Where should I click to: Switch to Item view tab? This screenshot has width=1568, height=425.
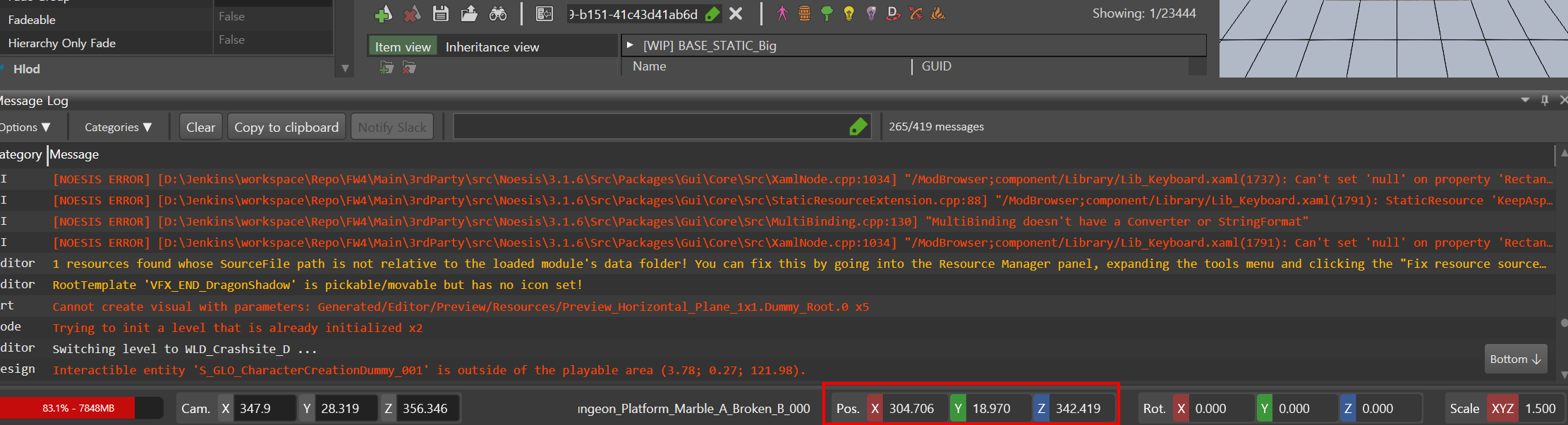click(x=403, y=47)
